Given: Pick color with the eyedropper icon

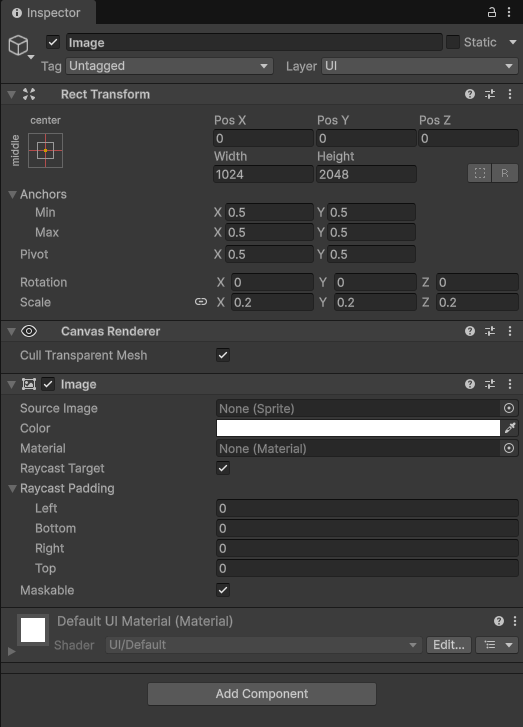Looking at the screenshot, I should tap(510, 428).
